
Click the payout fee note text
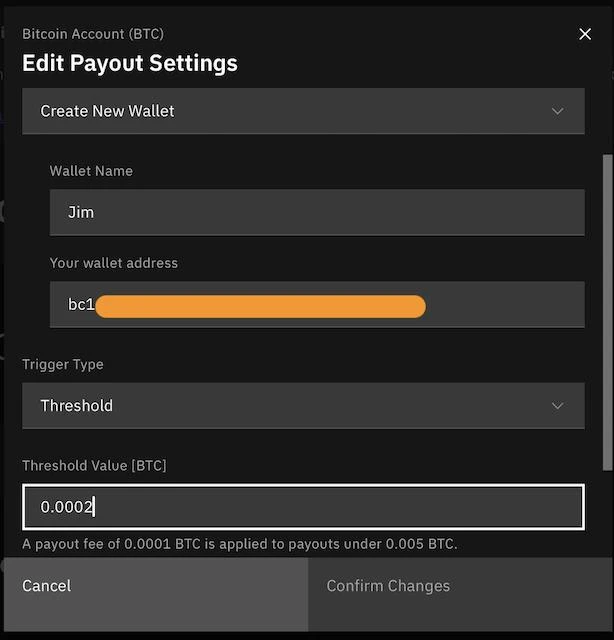[x=240, y=544]
